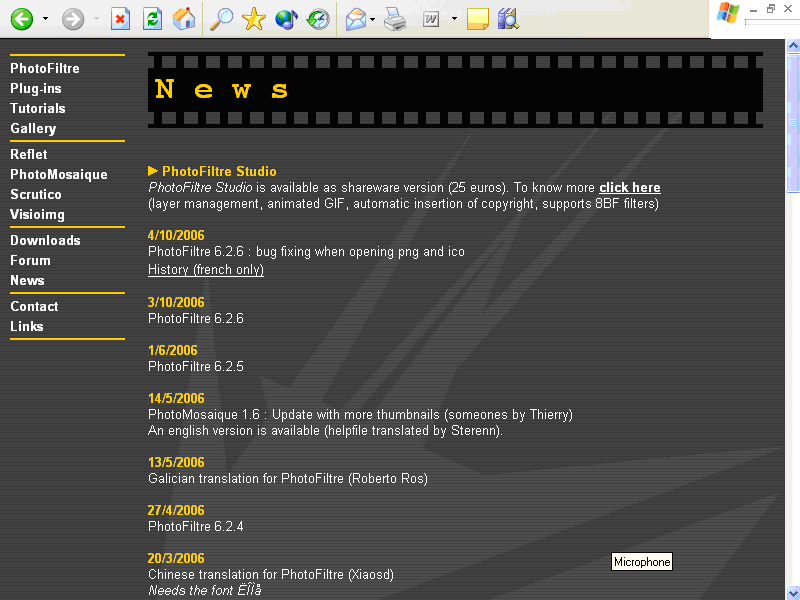The image size is (800, 600).
Task: Click 'Galician translation for PhotoFiltre' text
Action: click(x=246, y=479)
